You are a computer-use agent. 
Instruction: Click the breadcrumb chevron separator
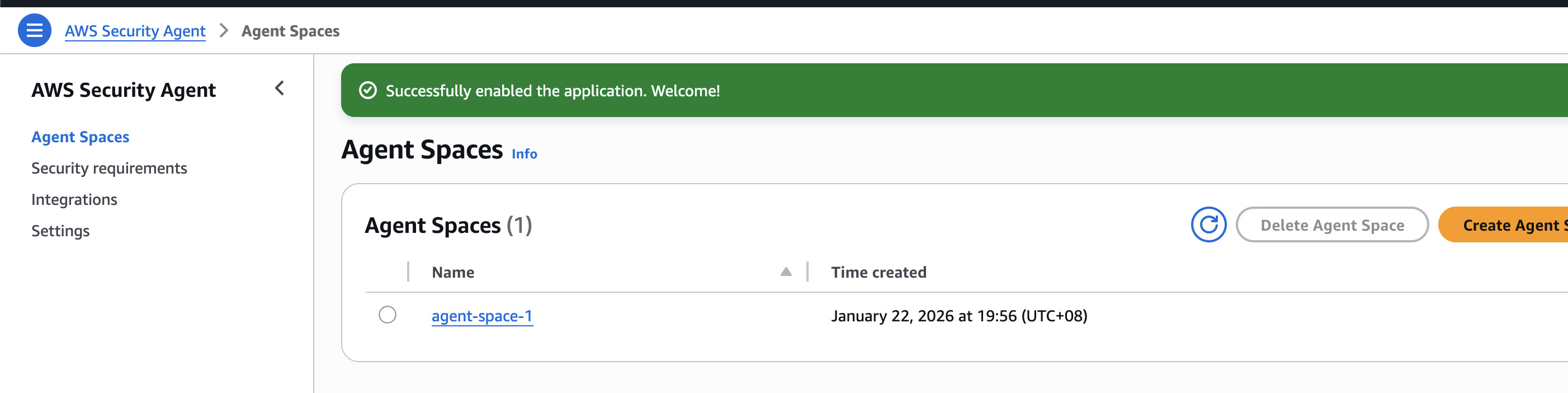point(224,30)
